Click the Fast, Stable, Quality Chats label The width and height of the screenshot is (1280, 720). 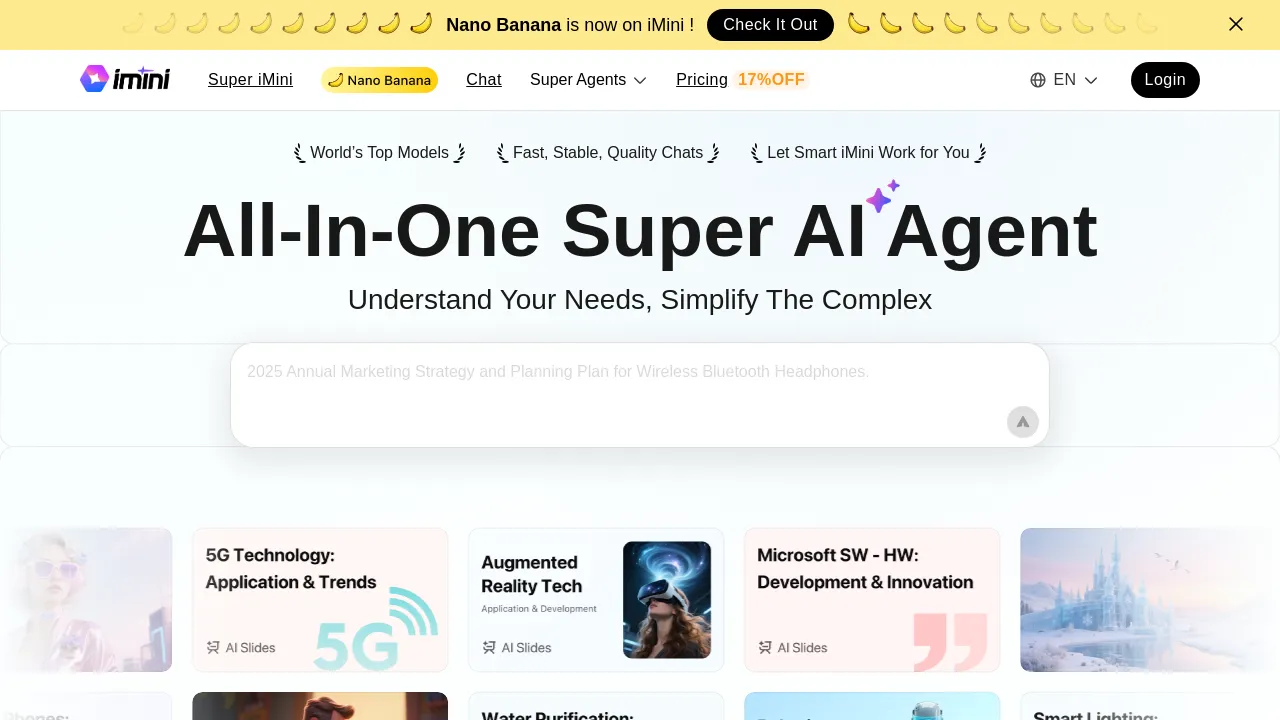click(x=608, y=153)
